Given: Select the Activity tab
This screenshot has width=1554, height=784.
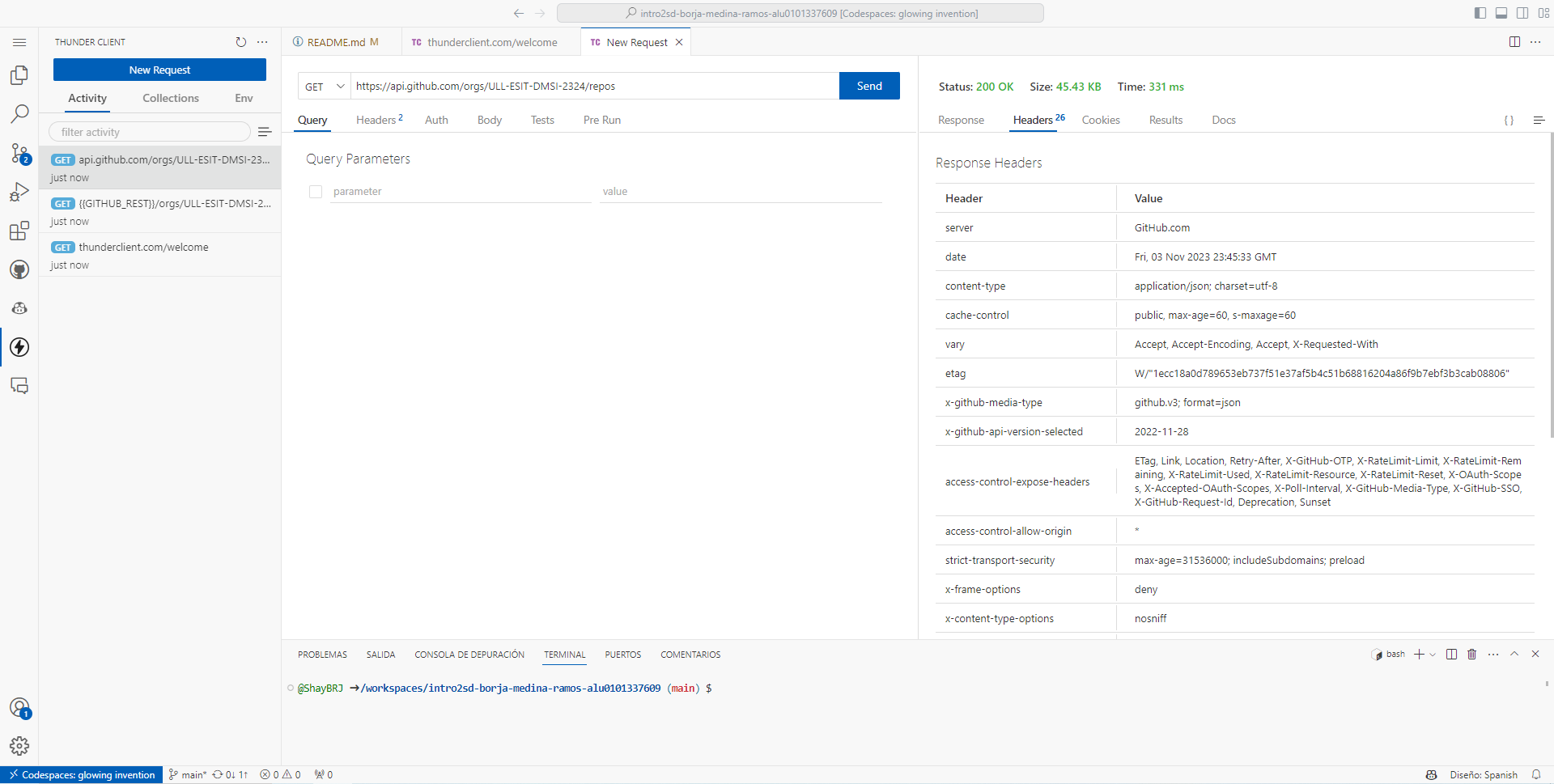Looking at the screenshot, I should point(87,98).
